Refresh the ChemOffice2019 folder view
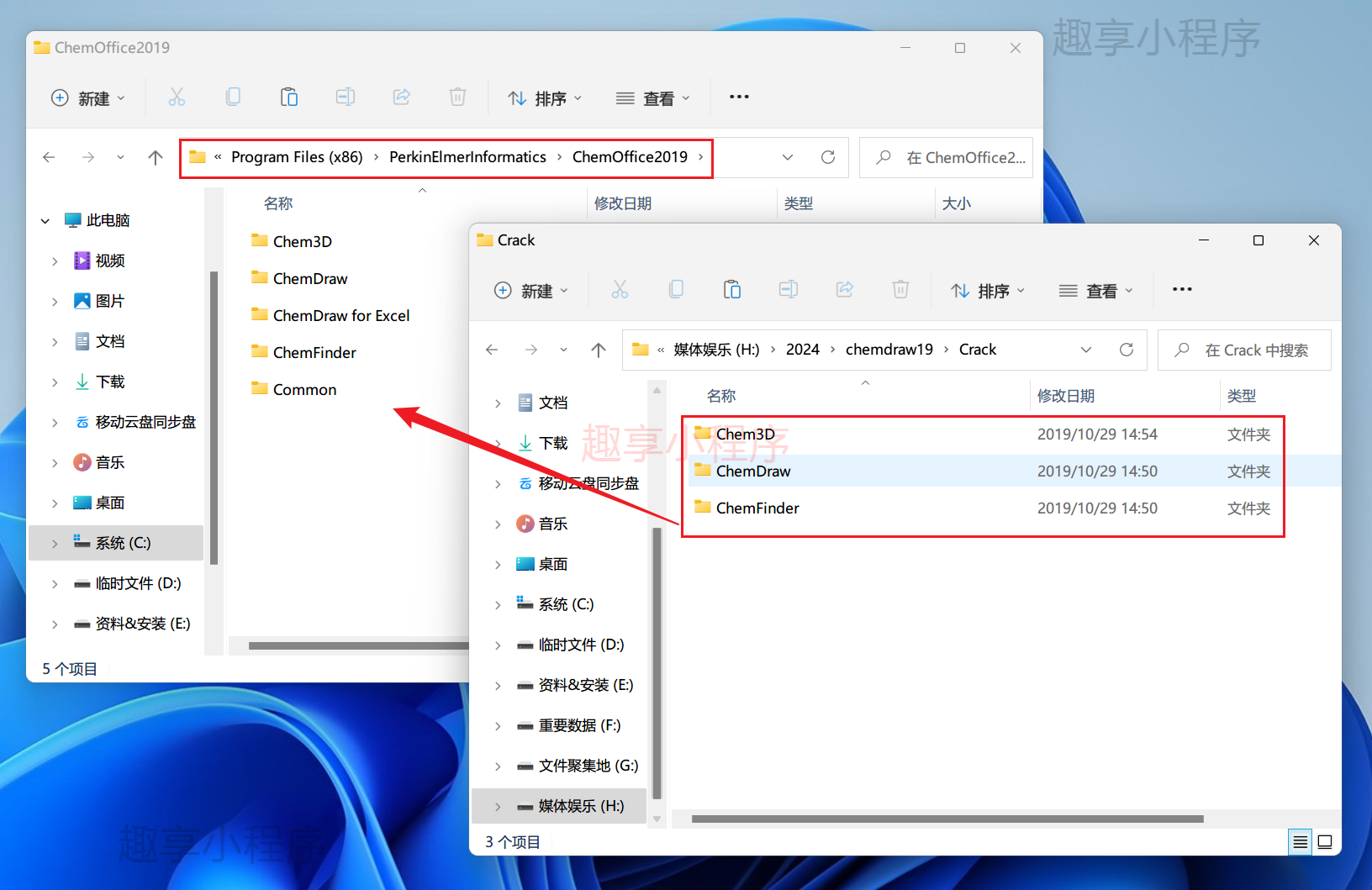 coord(828,157)
